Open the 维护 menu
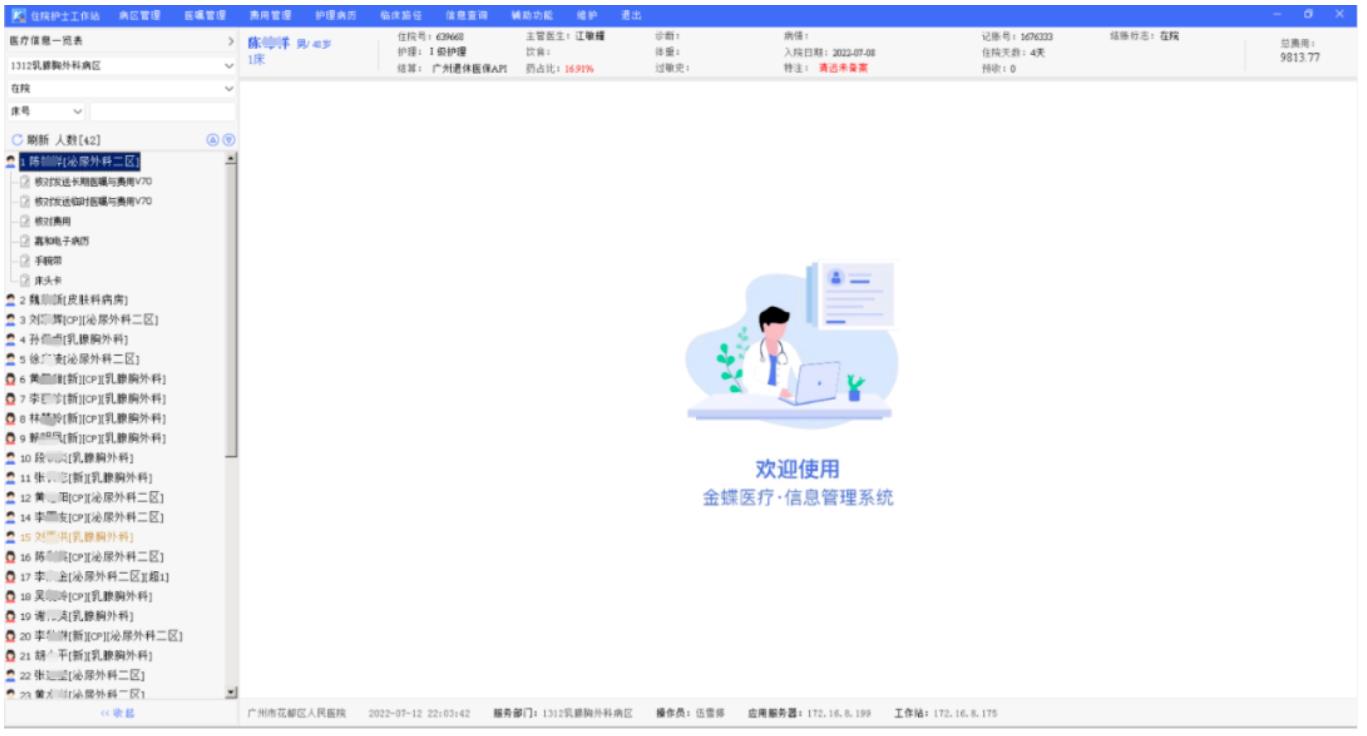Viewport: 1367px width, 736px height. point(587,15)
